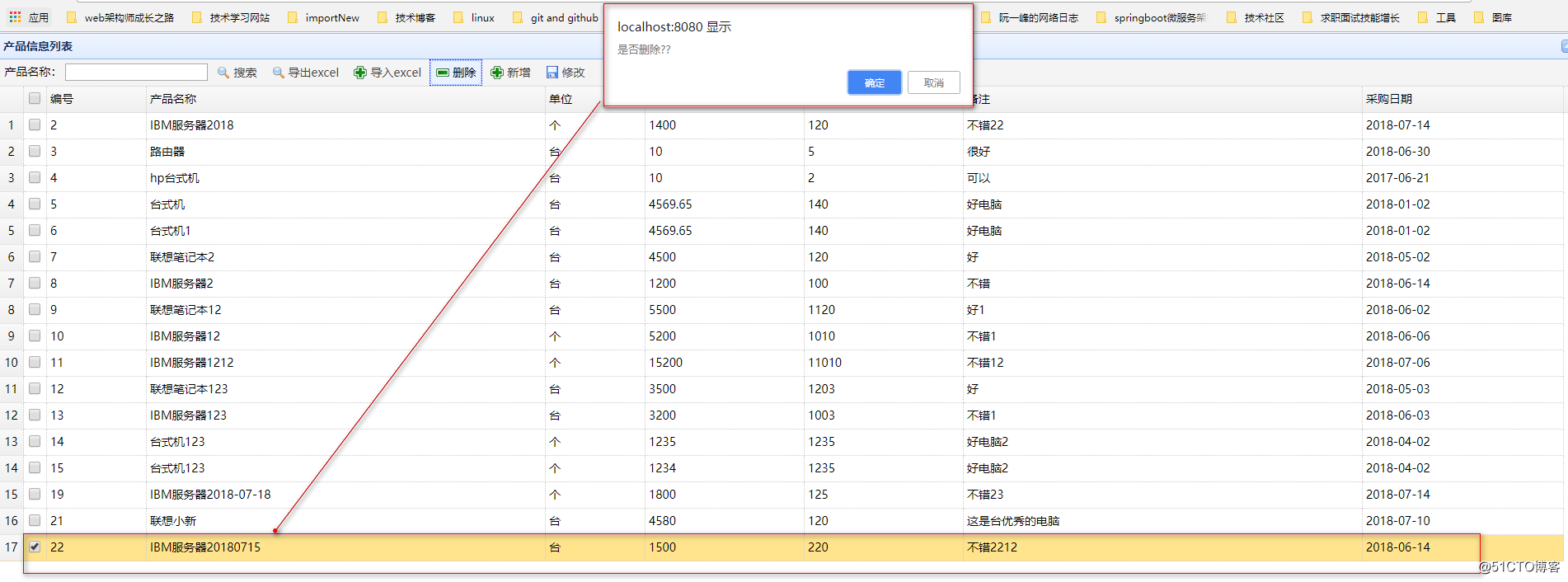Image resolution: width=1568 pixels, height=582 pixels.
Task: Select the IBM服务器12 product name cell
Action: tap(345, 336)
